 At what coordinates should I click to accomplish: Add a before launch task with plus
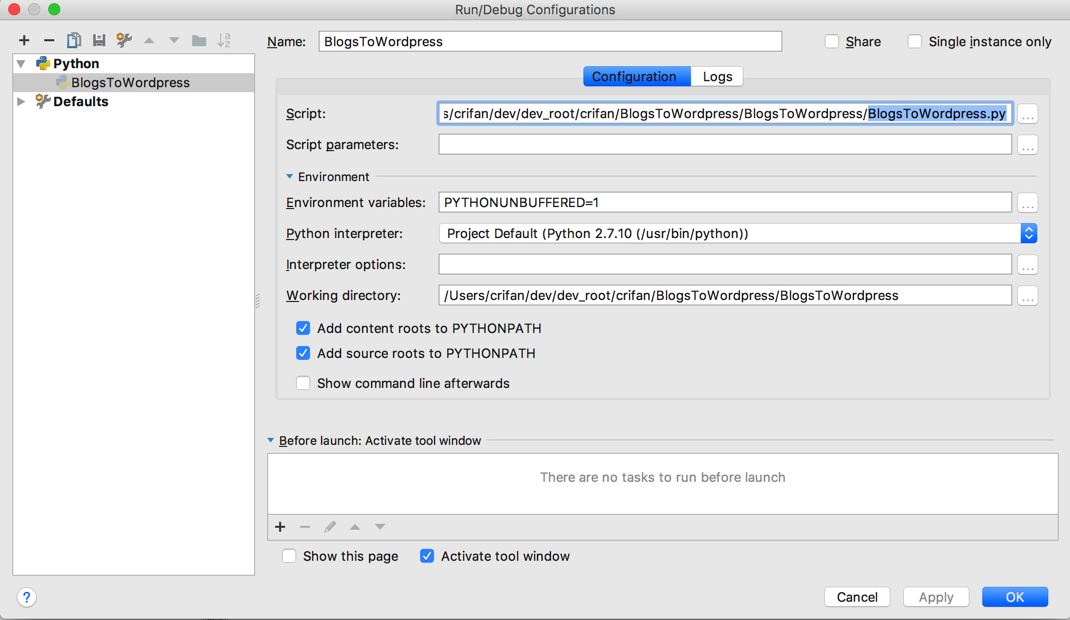tap(280, 527)
